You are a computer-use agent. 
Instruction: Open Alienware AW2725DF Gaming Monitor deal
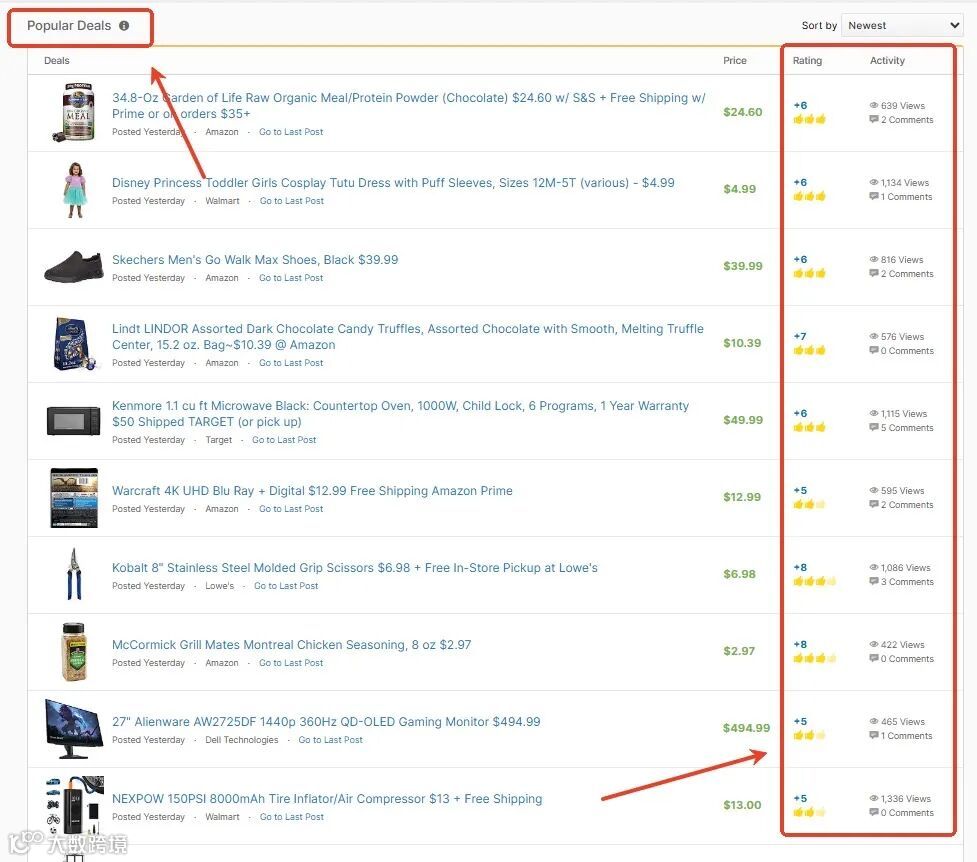pos(326,722)
